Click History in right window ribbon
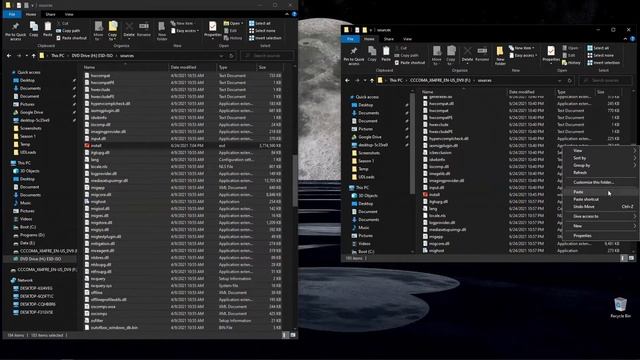The image size is (640, 360). [571, 63]
